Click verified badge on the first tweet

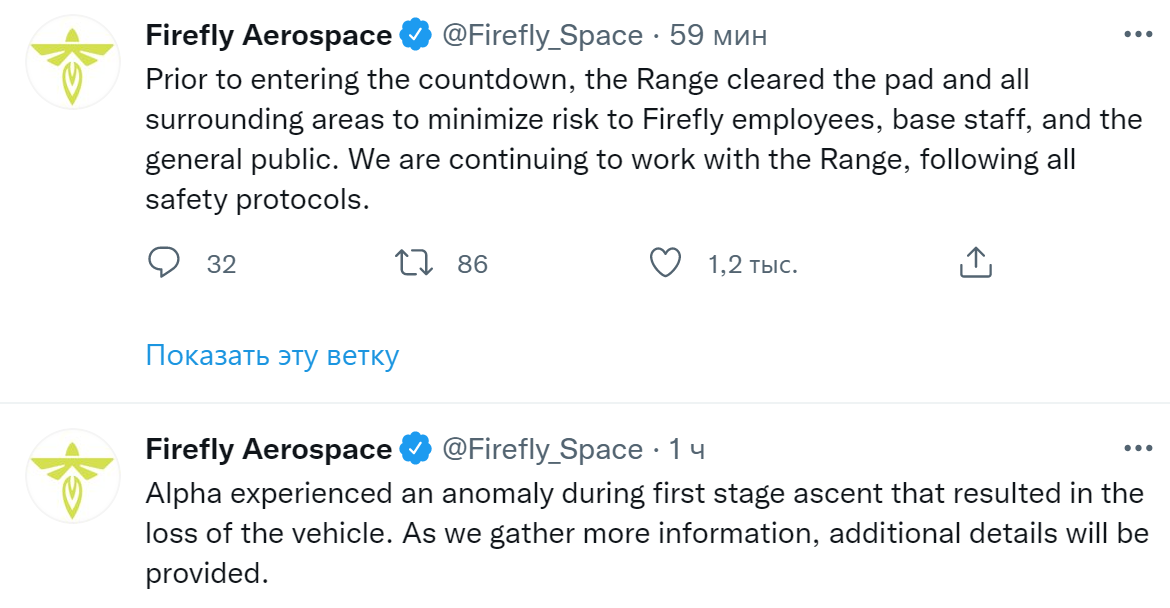(415, 36)
